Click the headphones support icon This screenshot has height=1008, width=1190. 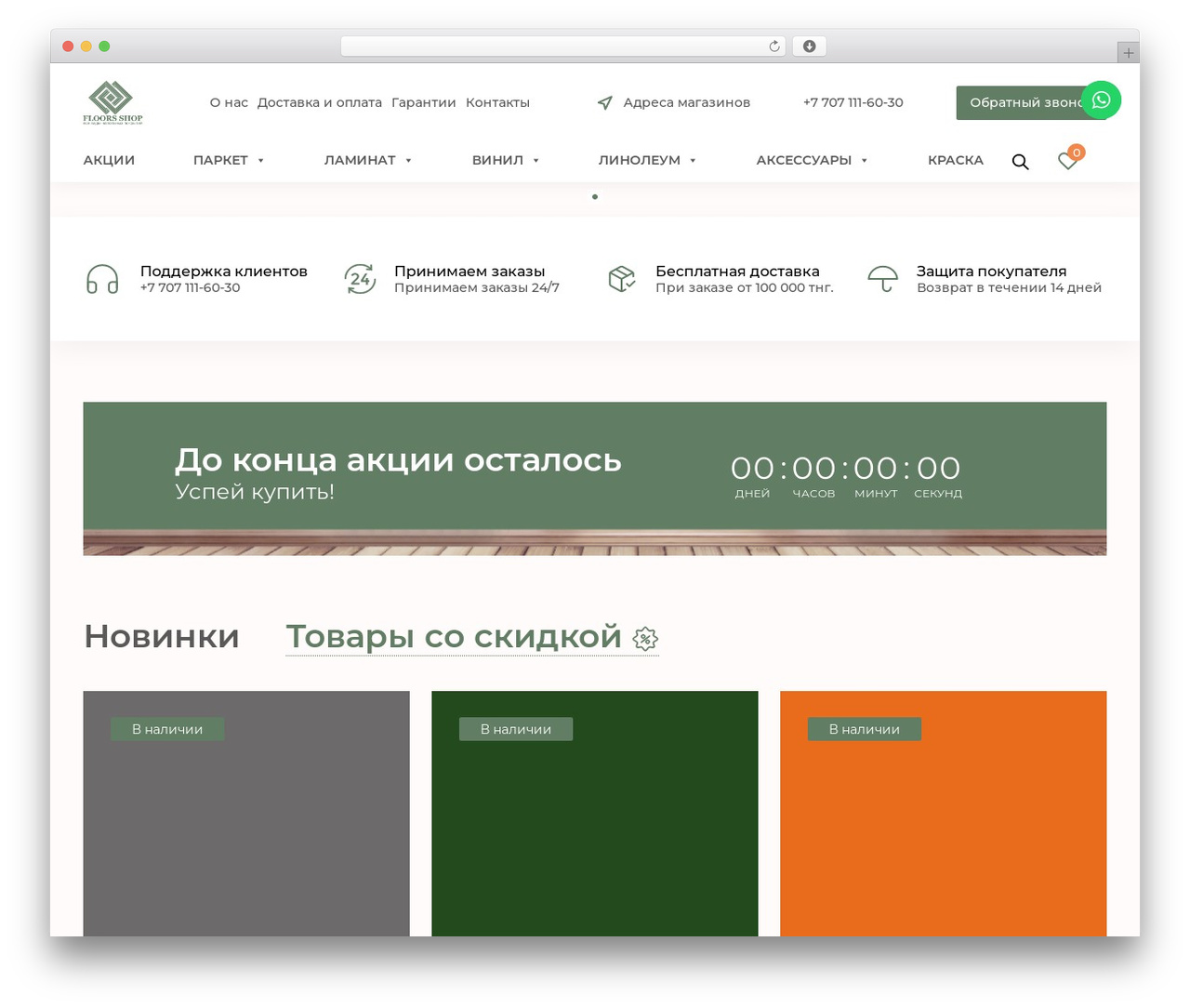[x=102, y=279]
